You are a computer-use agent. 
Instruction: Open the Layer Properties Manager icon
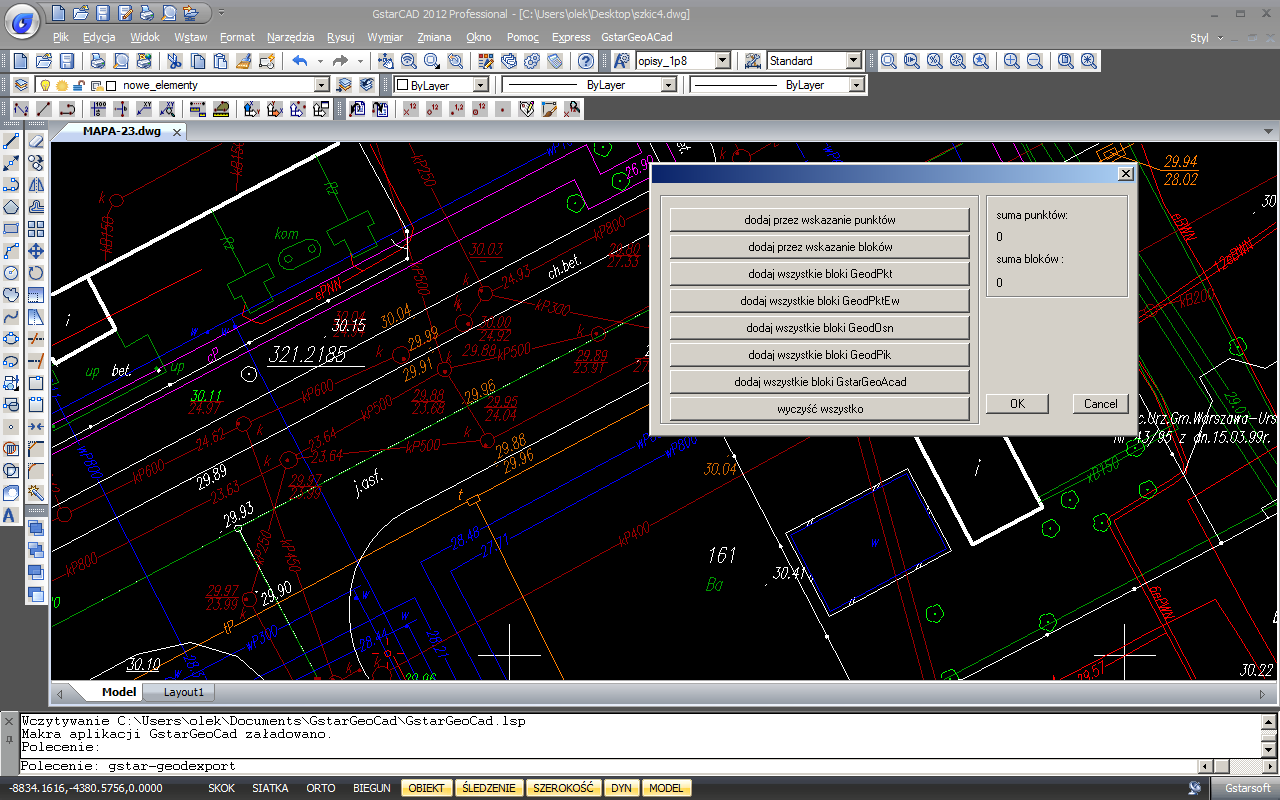point(20,85)
